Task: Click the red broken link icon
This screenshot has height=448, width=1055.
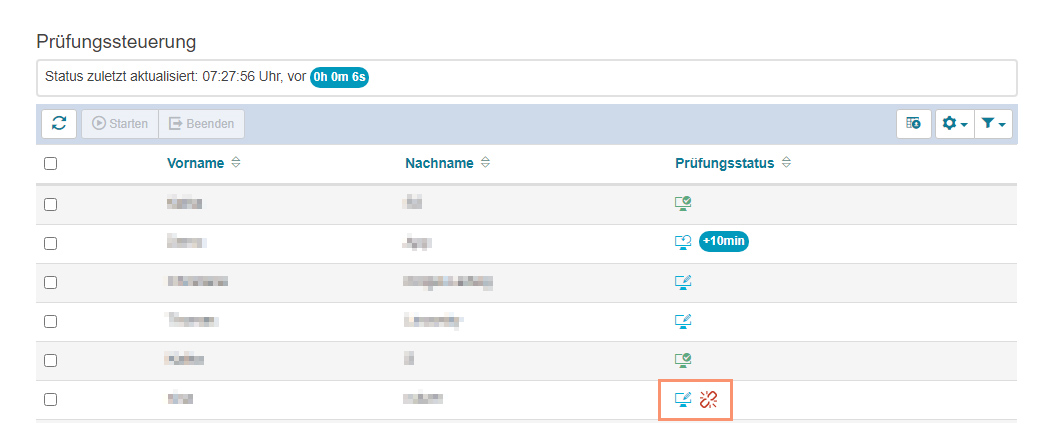Action: (x=709, y=400)
